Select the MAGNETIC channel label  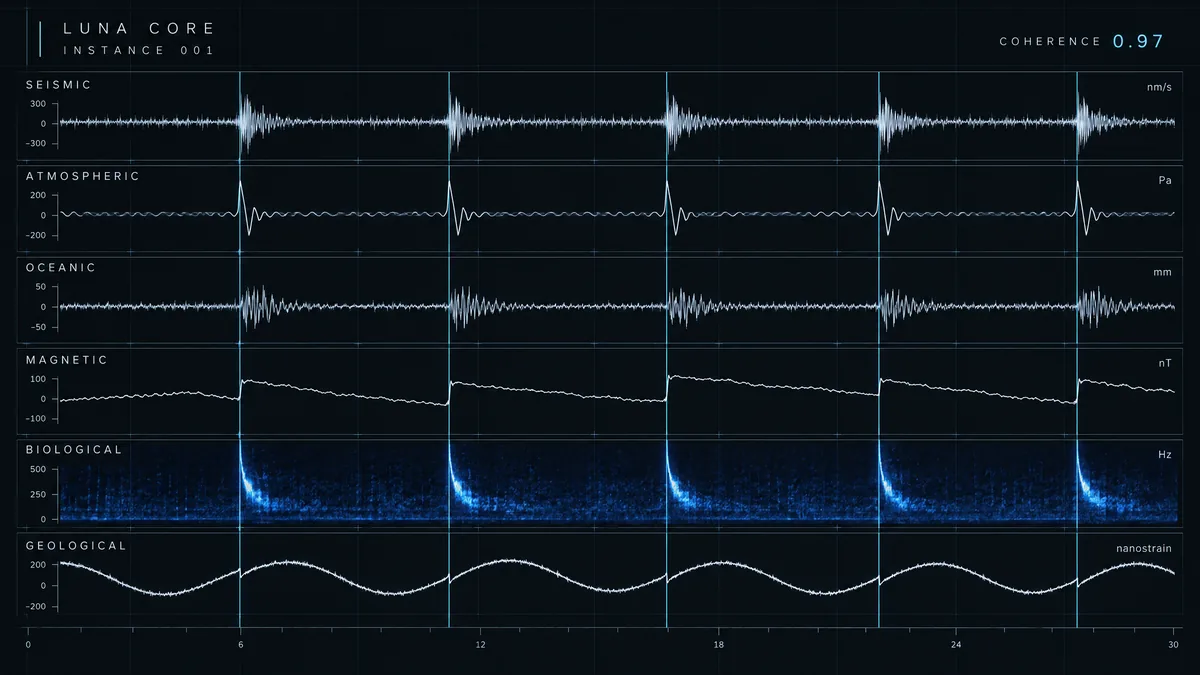(66, 360)
